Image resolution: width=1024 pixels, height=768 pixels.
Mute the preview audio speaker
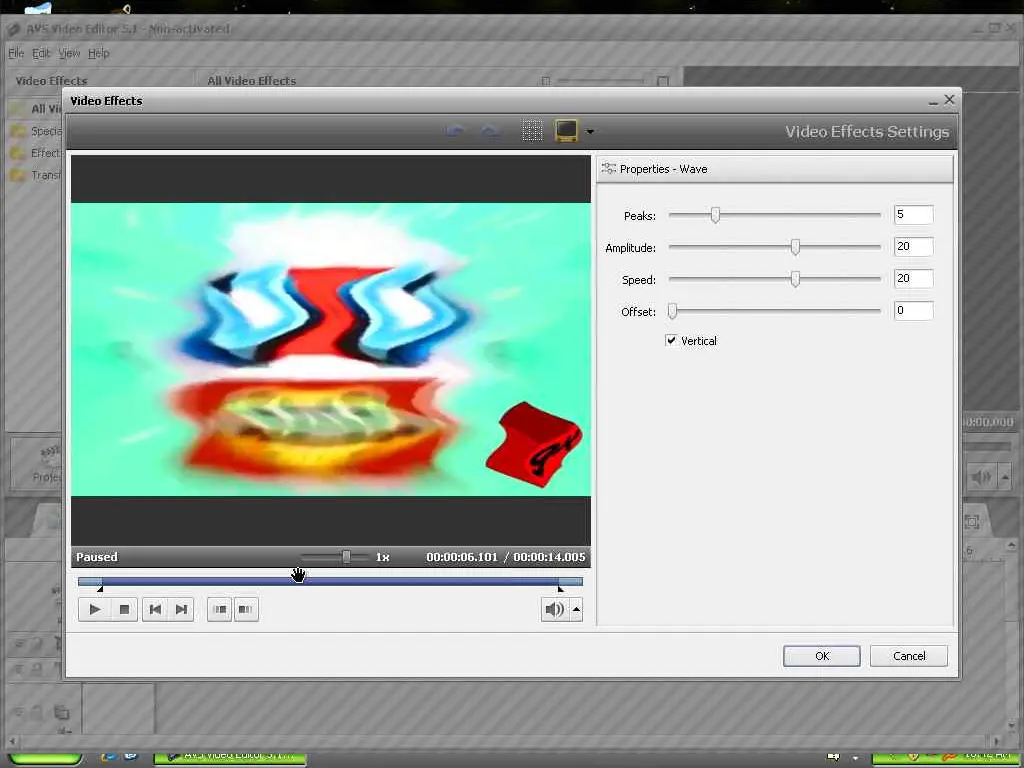[554, 609]
